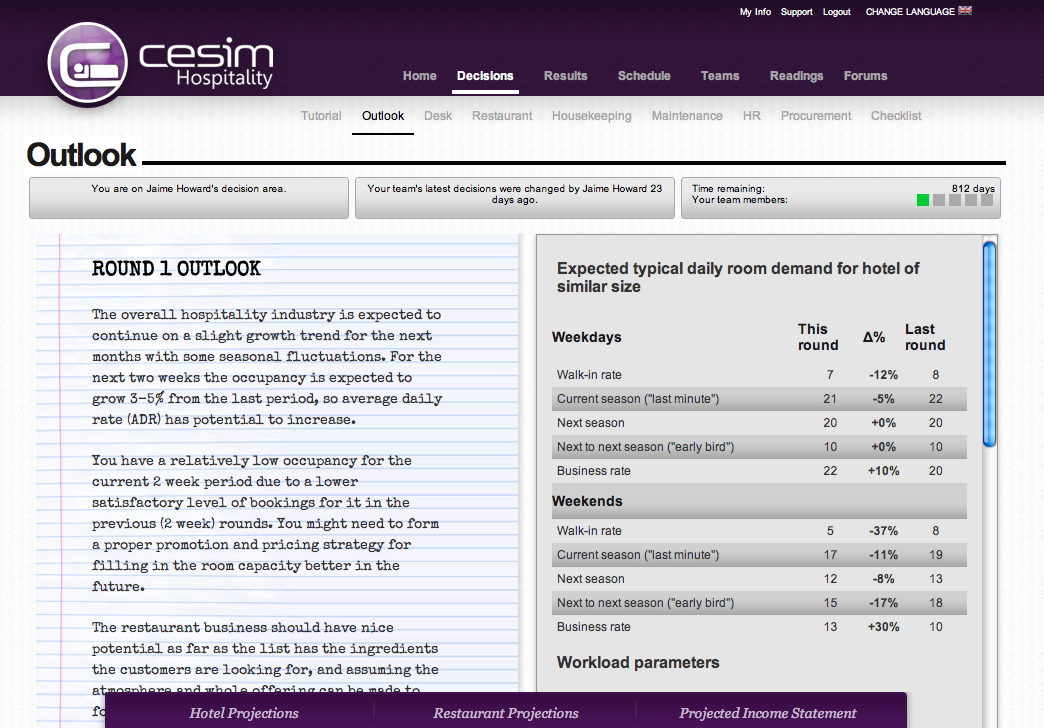The height and width of the screenshot is (728, 1044).
Task: Switch to the Checklist tab
Action: pyautogui.click(x=896, y=116)
